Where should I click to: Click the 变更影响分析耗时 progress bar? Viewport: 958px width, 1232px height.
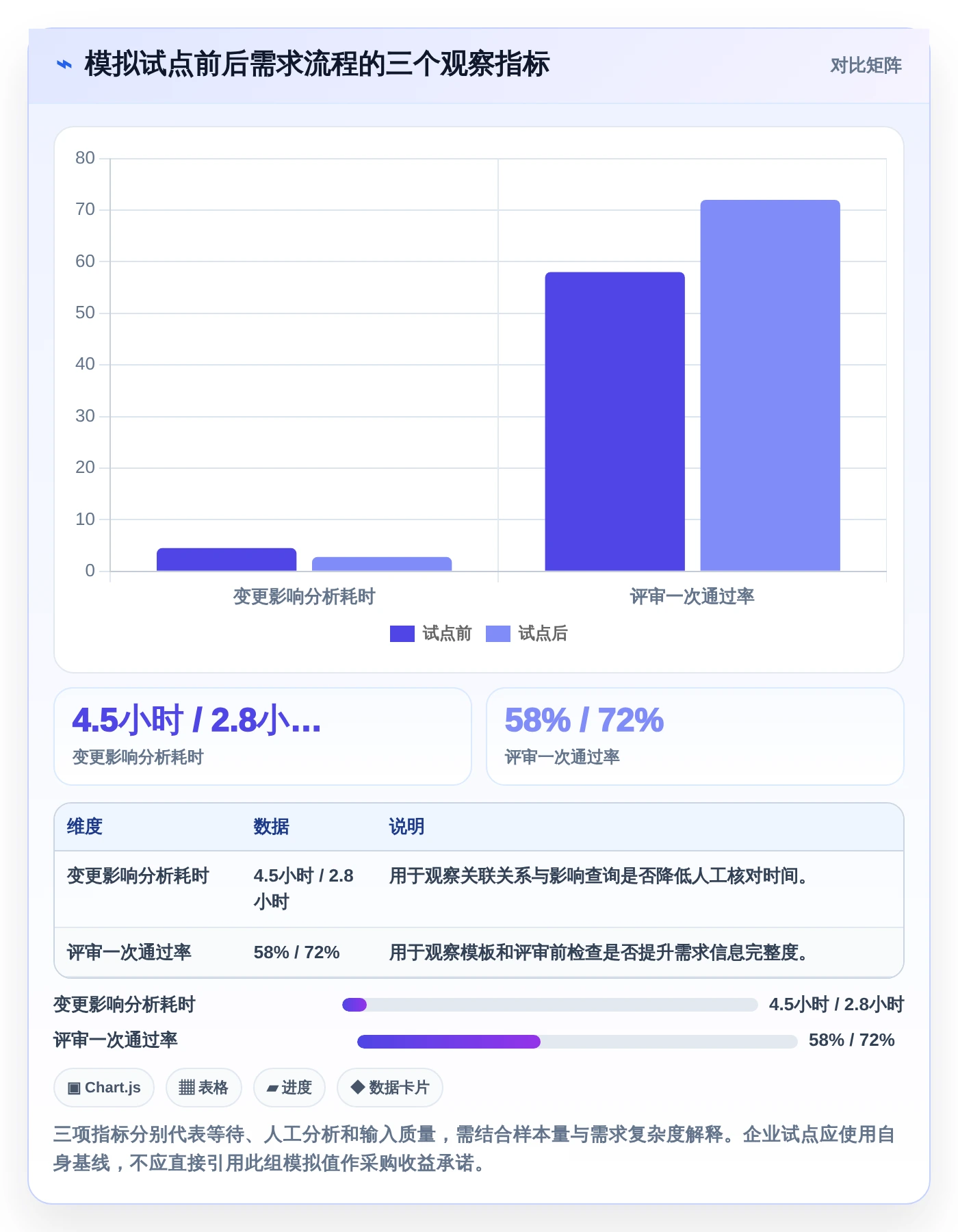[x=550, y=1005]
